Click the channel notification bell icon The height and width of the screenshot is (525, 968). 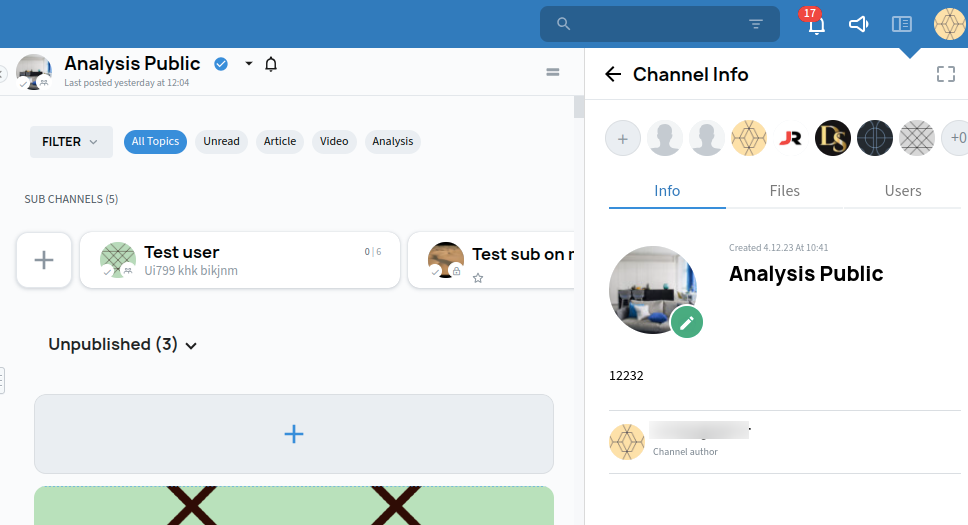tap(271, 64)
